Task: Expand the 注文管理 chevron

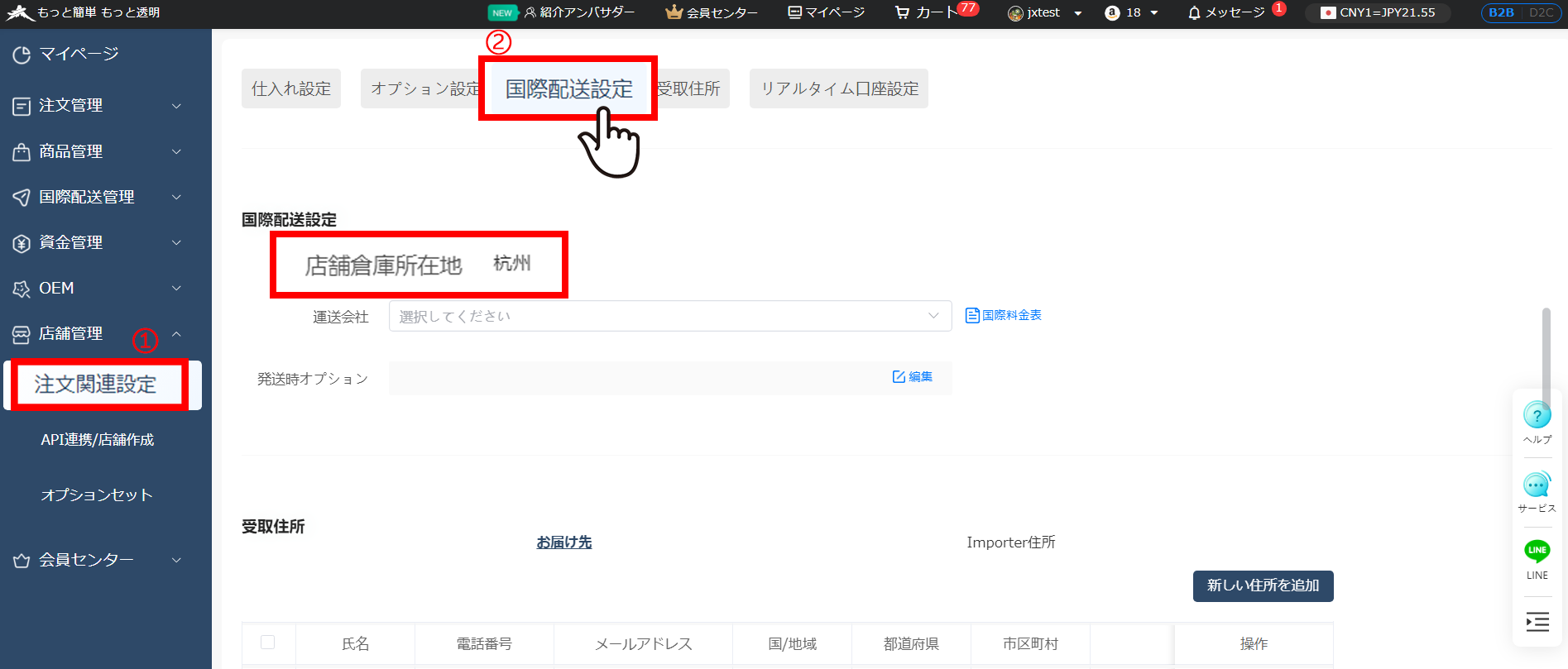Action: click(x=176, y=106)
